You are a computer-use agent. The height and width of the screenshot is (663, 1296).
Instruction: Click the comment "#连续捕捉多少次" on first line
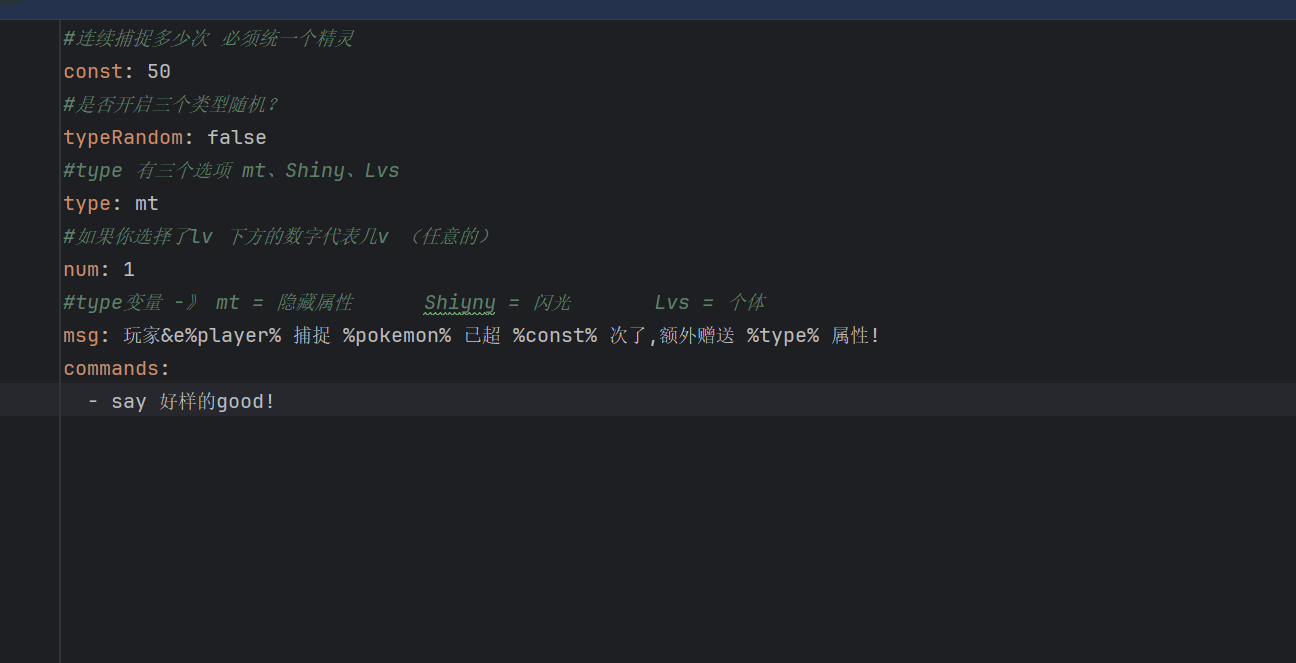coord(136,39)
